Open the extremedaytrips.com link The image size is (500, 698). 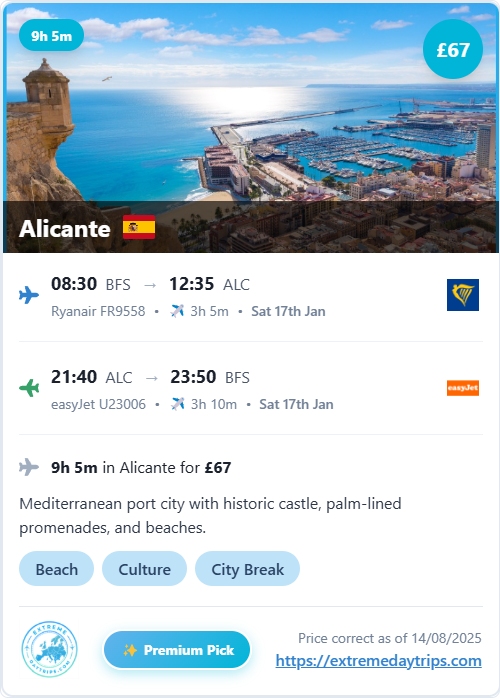click(x=378, y=661)
